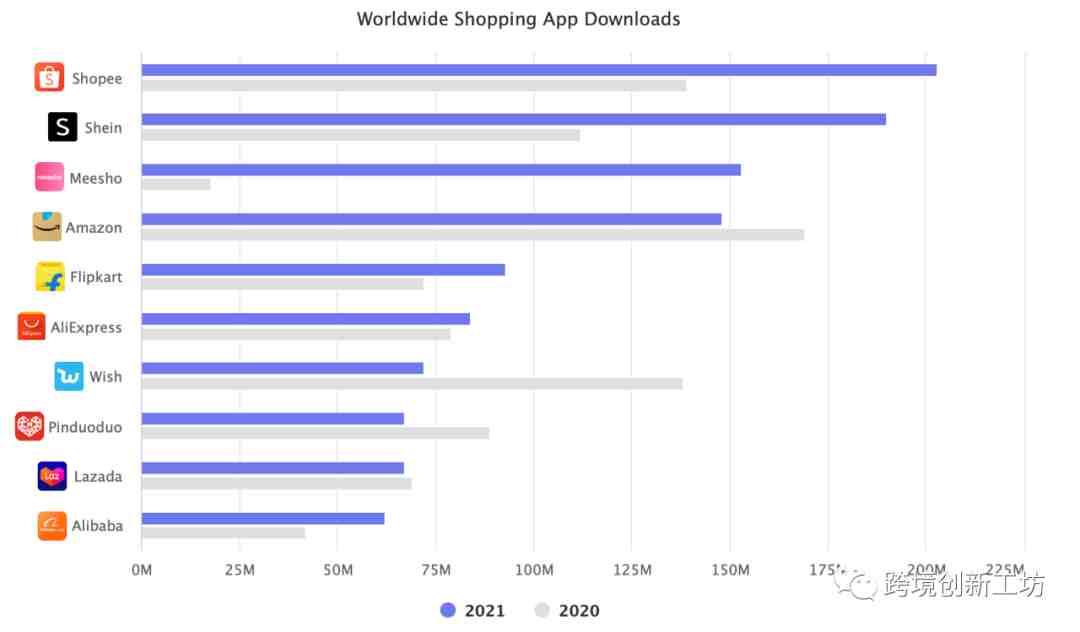Click the Shein app icon
The image size is (1080, 632).
click(63, 127)
